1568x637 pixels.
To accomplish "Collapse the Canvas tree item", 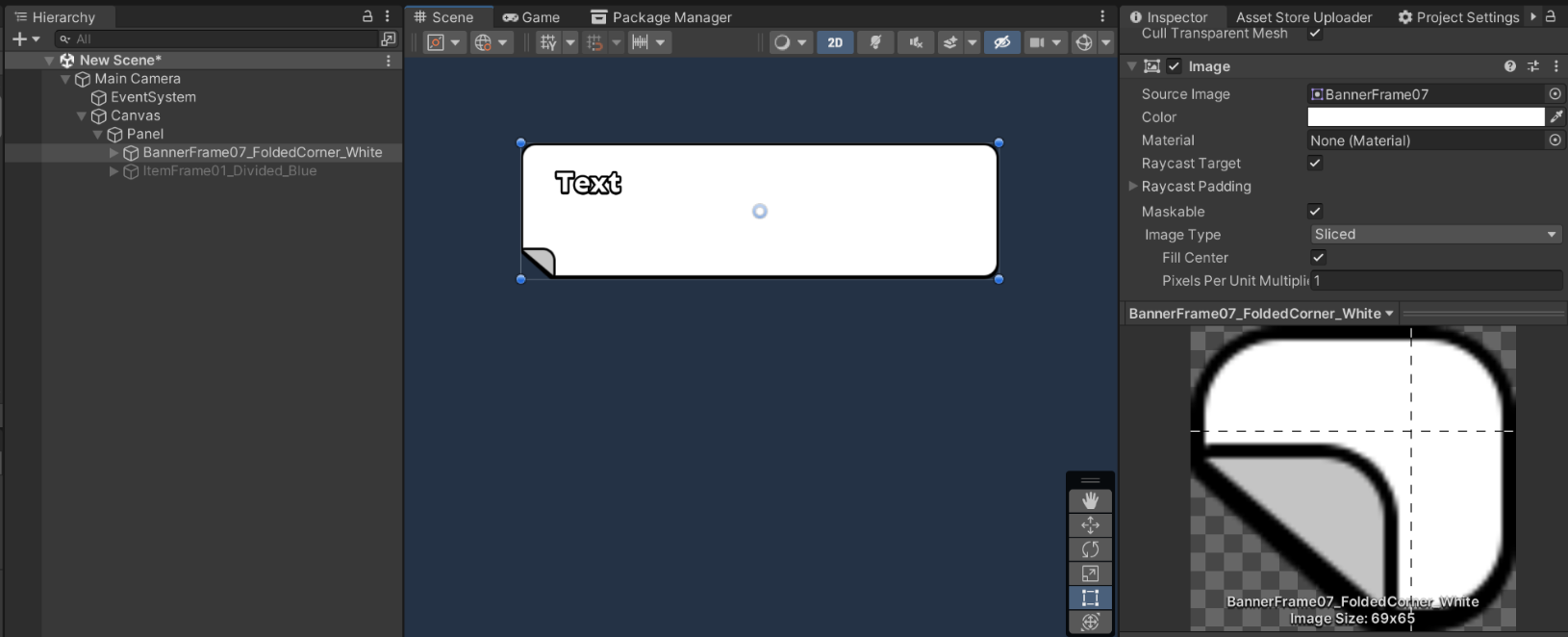I will 82,115.
